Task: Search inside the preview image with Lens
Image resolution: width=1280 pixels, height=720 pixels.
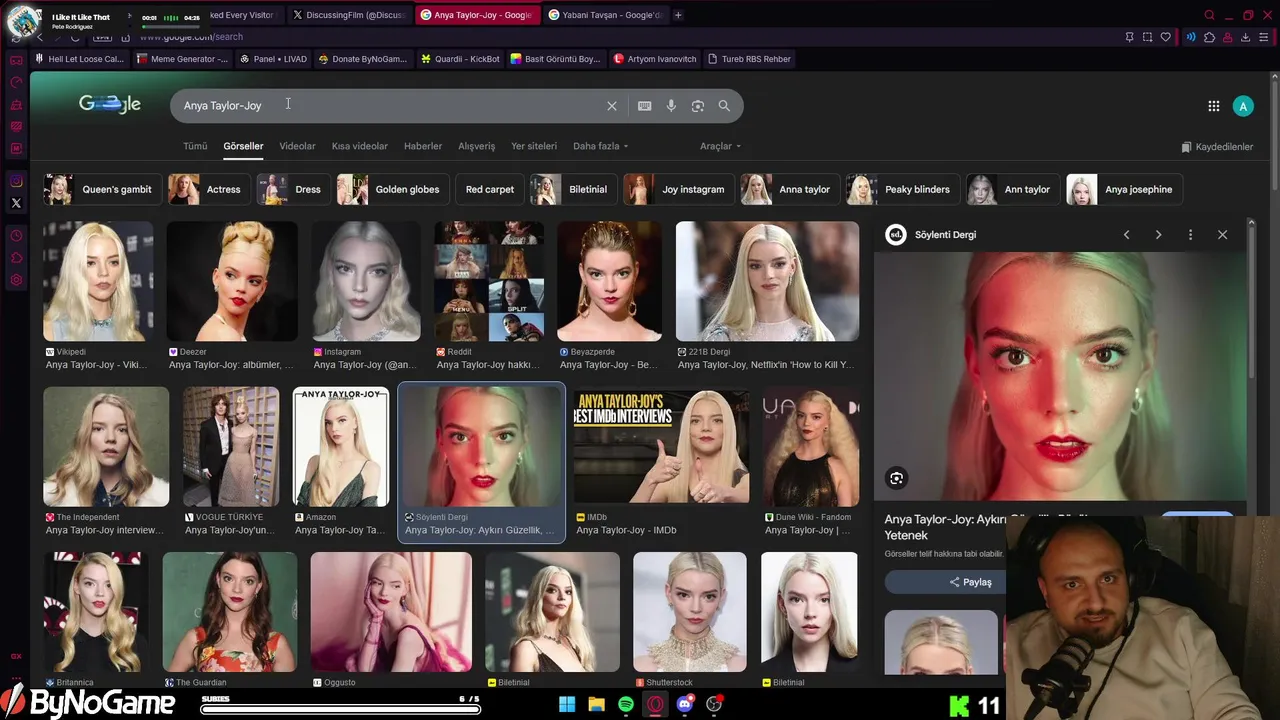Action: tap(896, 478)
